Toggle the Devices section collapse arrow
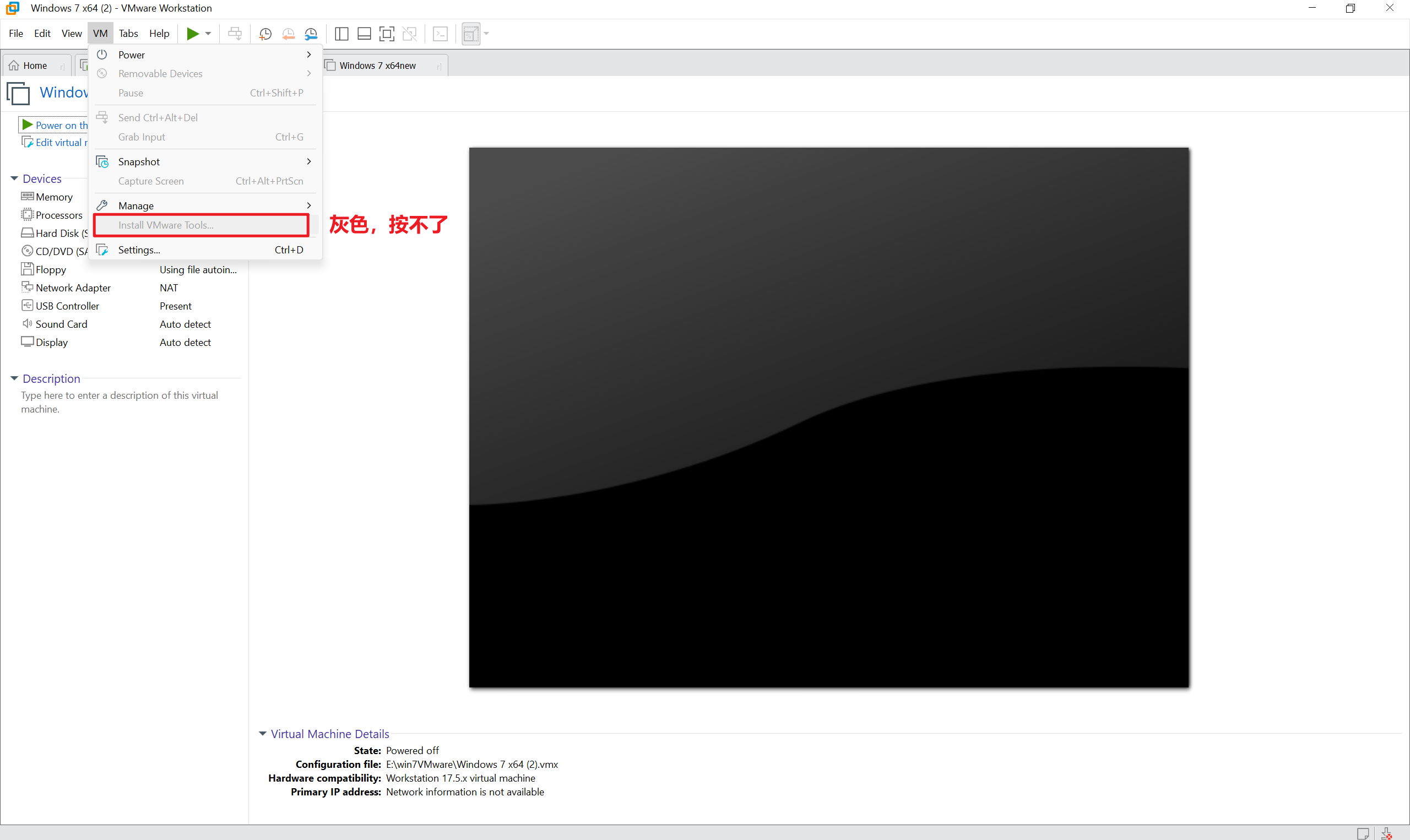The width and height of the screenshot is (1410, 840). pyautogui.click(x=14, y=178)
